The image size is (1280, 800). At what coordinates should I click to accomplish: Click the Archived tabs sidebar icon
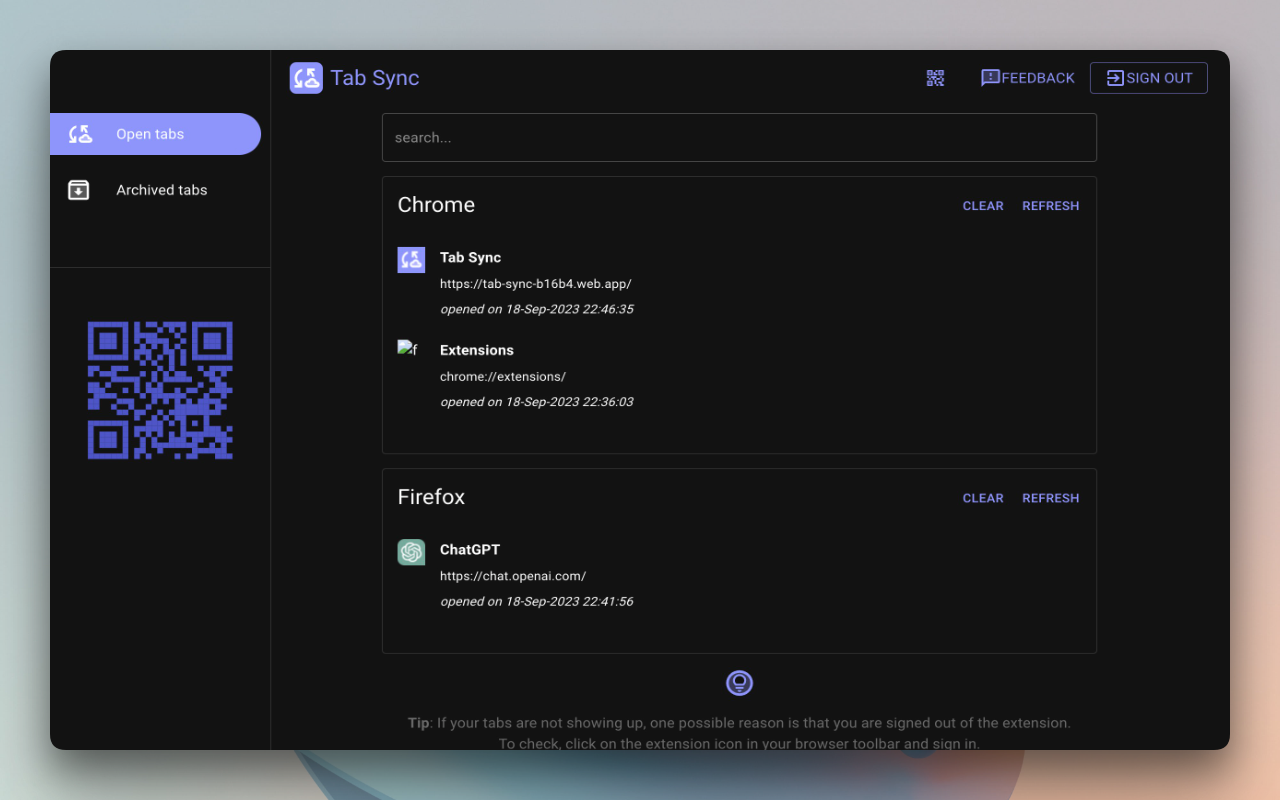(78, 189)
